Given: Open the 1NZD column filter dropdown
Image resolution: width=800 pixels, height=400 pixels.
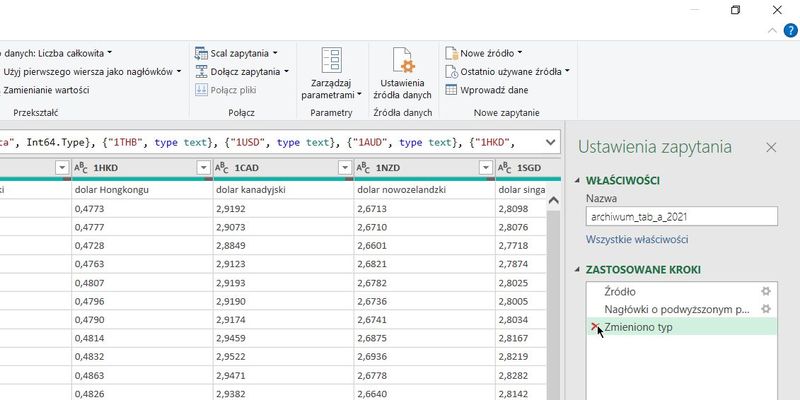Looking at the screenshot, I should [486, 167].
